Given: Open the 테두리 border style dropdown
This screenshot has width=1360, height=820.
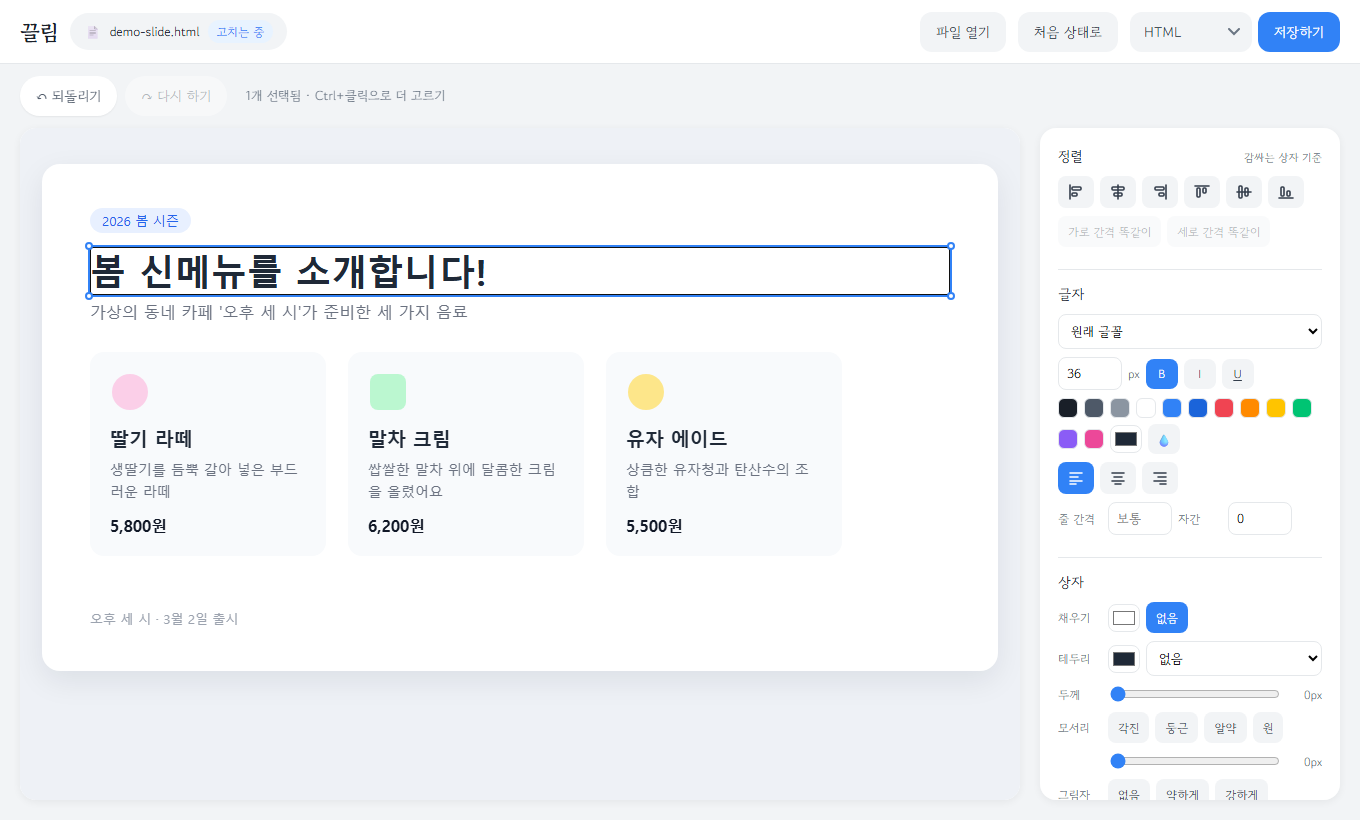Looking at the screenshot, I should point(1234,659).
